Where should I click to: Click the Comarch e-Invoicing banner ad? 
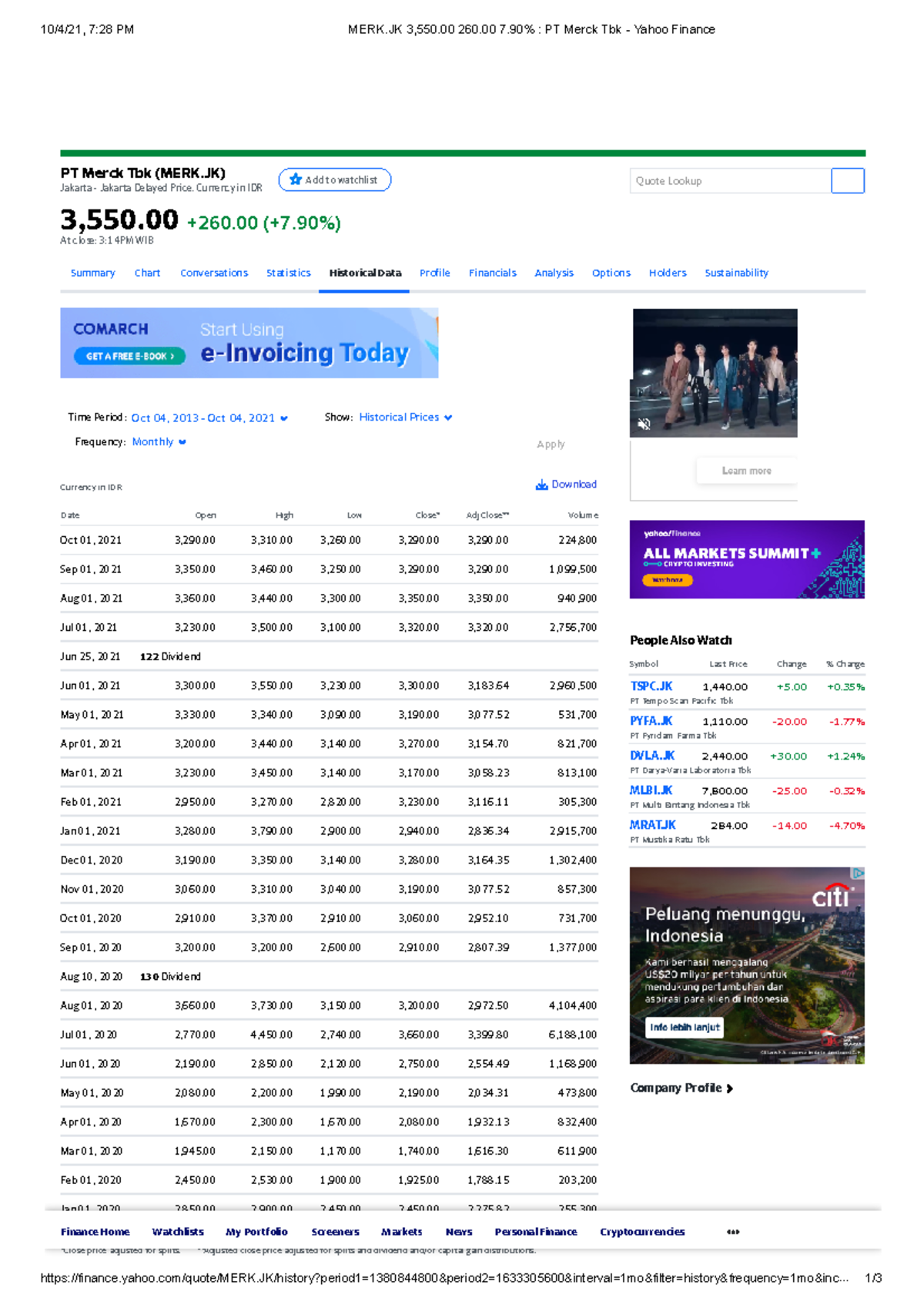coord(249,343)
